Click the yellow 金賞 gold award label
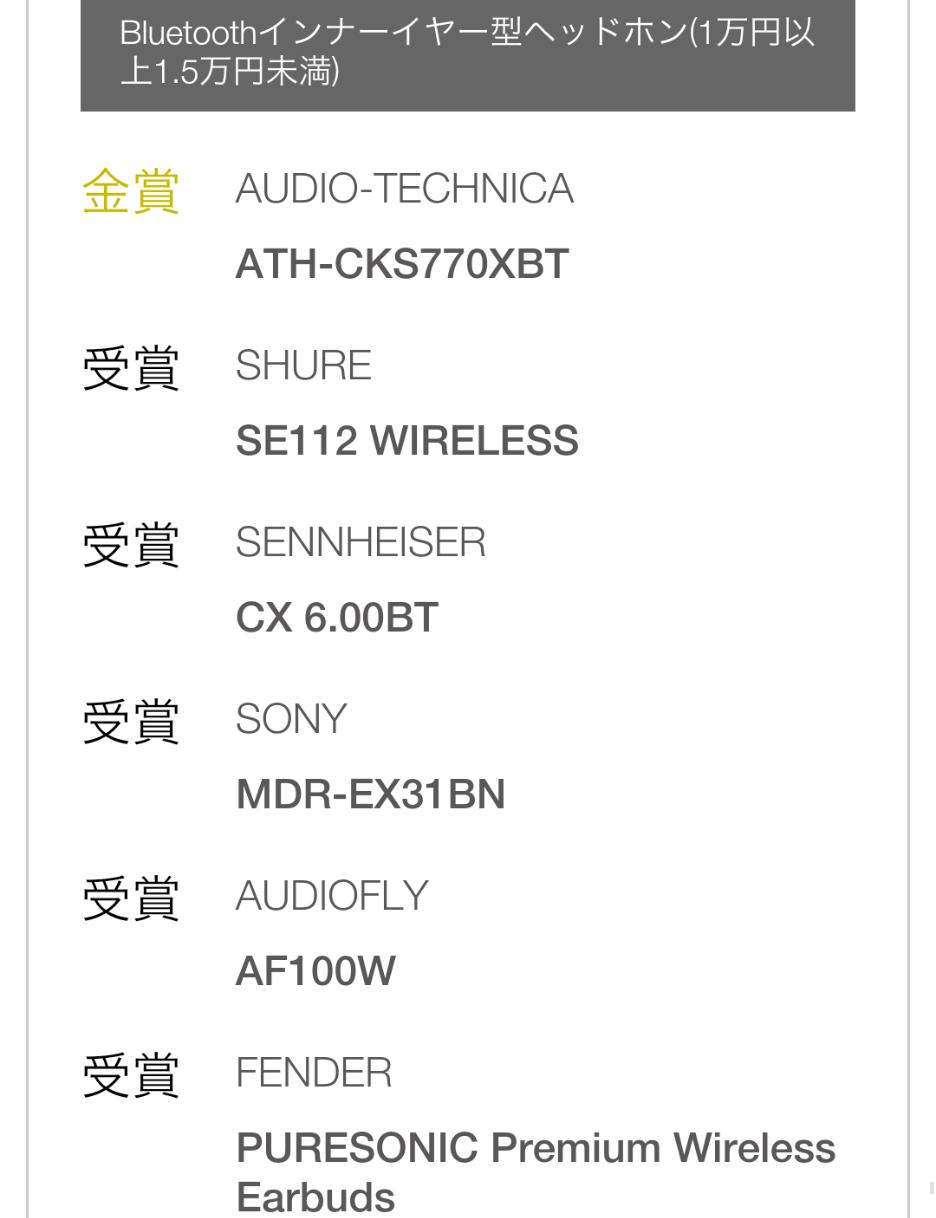936x1218 pixels. (130, 191)
